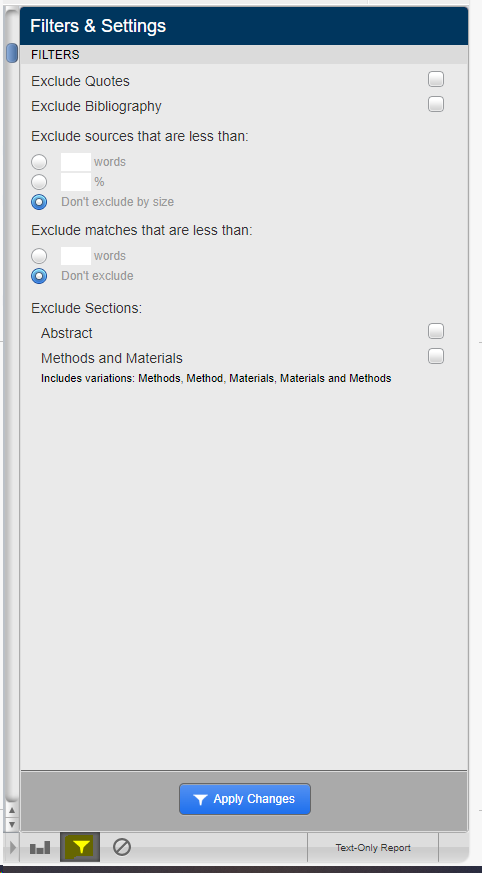The image size is (482, 873).
Task: Select the percent radio for excluding sources
Action: (39, 182)
